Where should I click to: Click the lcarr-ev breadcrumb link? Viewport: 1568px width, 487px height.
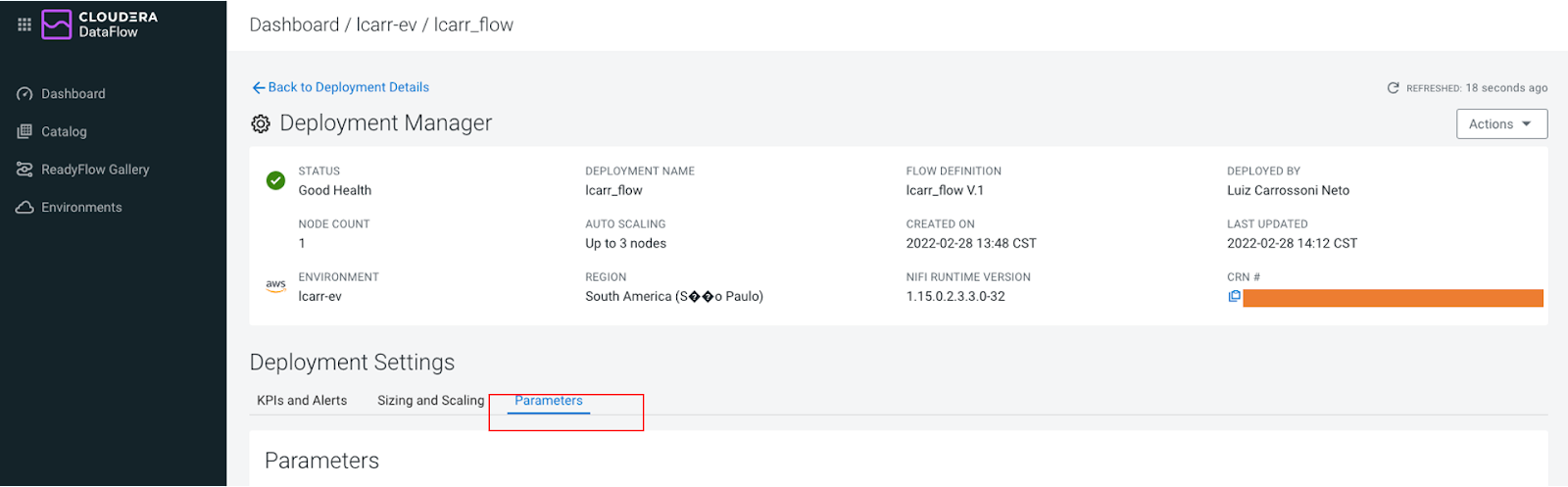pos(386,24)
